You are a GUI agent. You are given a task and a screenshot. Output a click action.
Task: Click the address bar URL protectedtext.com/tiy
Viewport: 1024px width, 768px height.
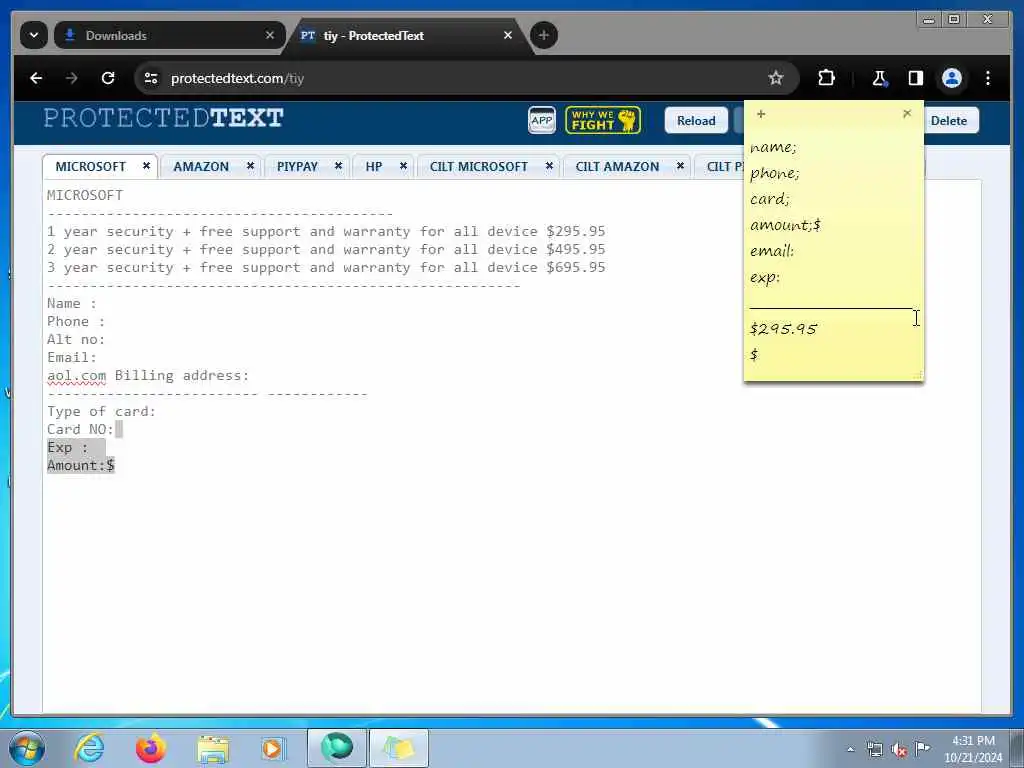[x=237, y=78]
